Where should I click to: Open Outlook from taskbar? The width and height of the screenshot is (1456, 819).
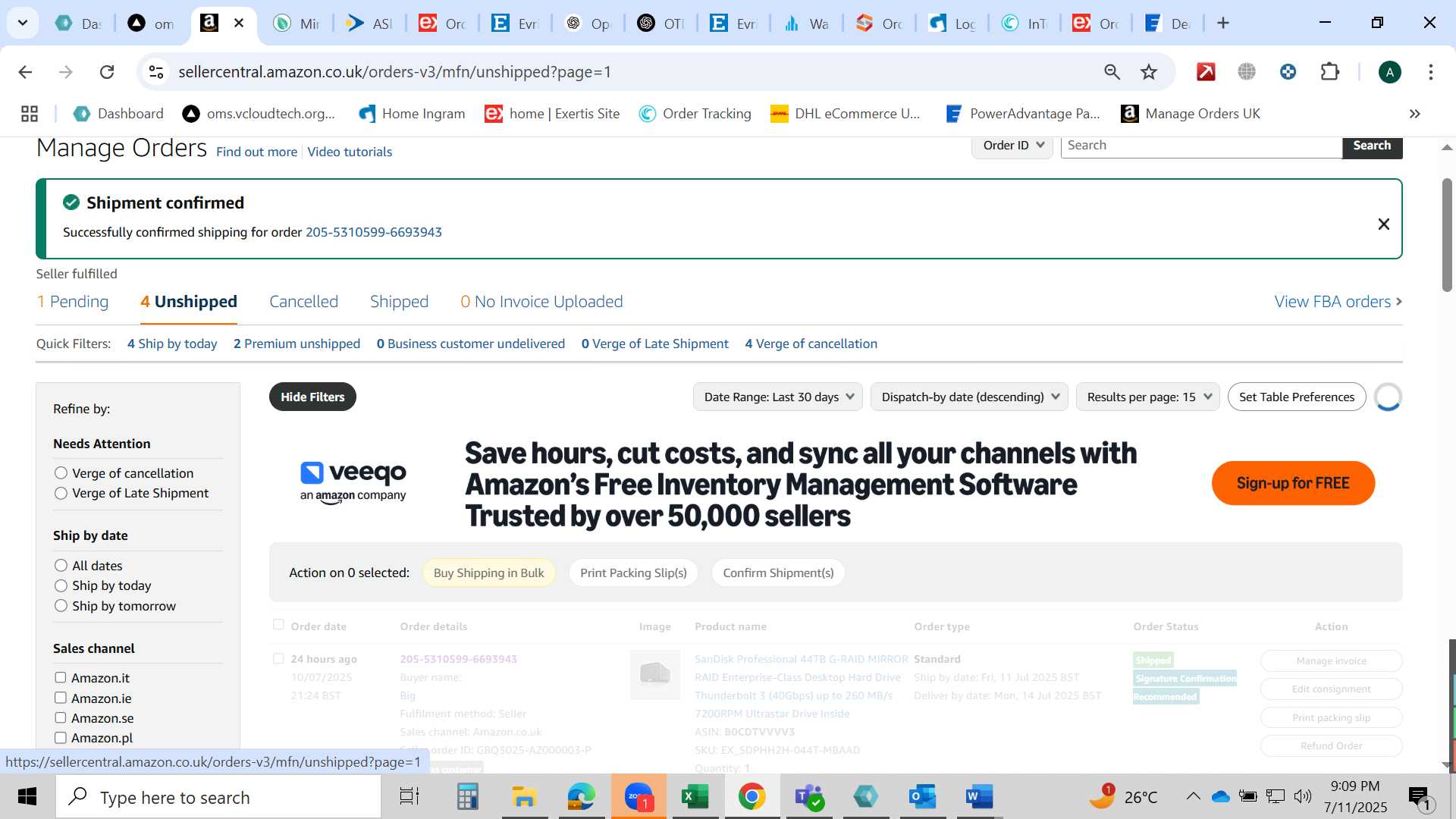click(x=922, y=797)
